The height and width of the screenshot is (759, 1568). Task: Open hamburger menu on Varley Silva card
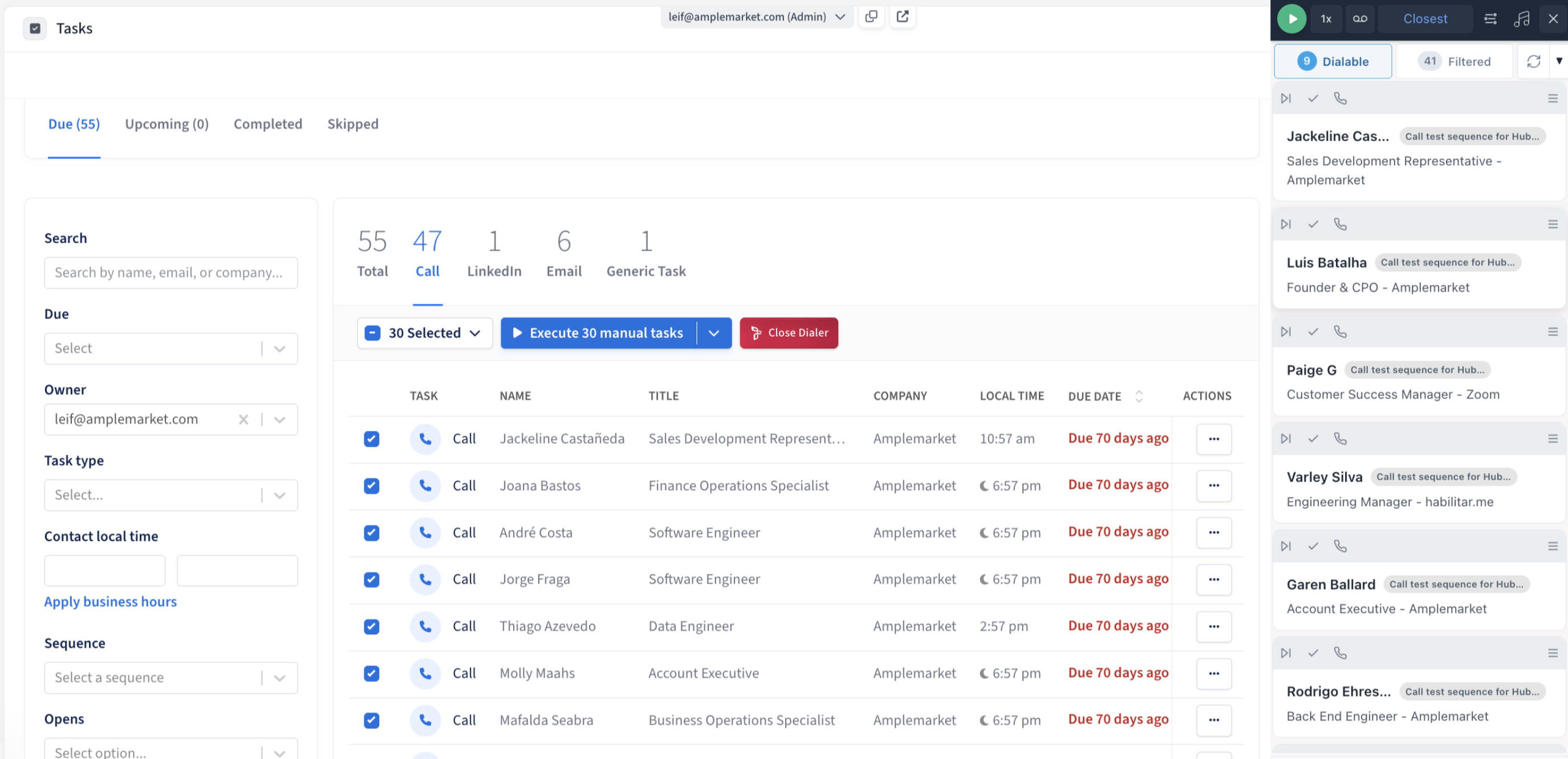tap(1552, 439)
